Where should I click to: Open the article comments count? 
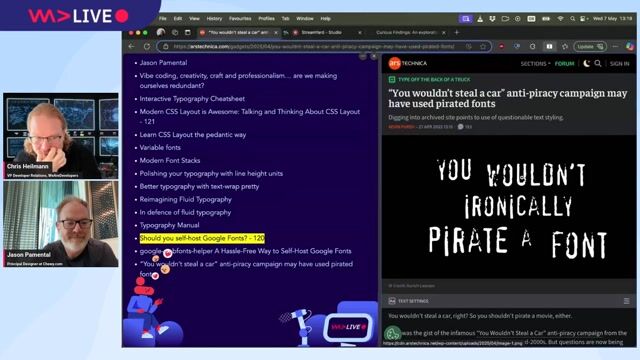click(x=464, y=127)
